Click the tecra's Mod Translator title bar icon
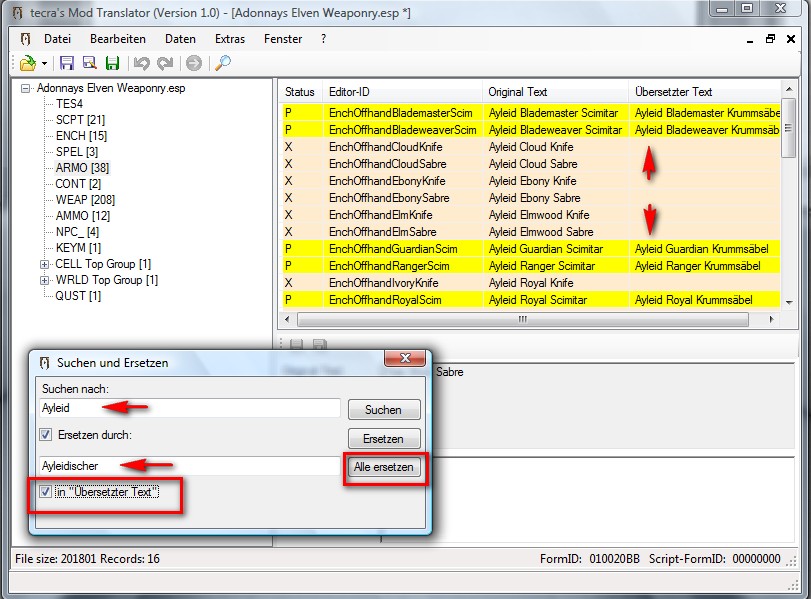811x599 pixels. (18, 12)
